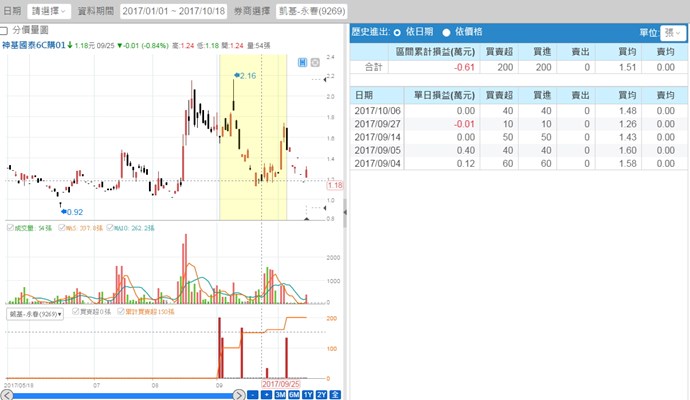Viewport: 690px width, 400px height.
Task: Switch chart range to 1Y
Action: coord(308,394)
